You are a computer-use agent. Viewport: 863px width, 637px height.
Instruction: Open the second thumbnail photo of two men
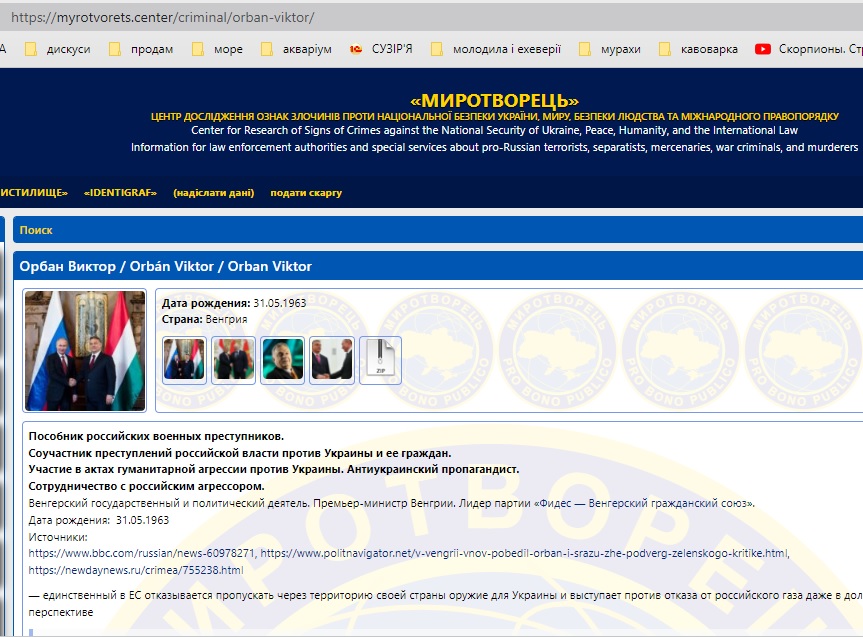pyautogui.click(x=233, y=360)
